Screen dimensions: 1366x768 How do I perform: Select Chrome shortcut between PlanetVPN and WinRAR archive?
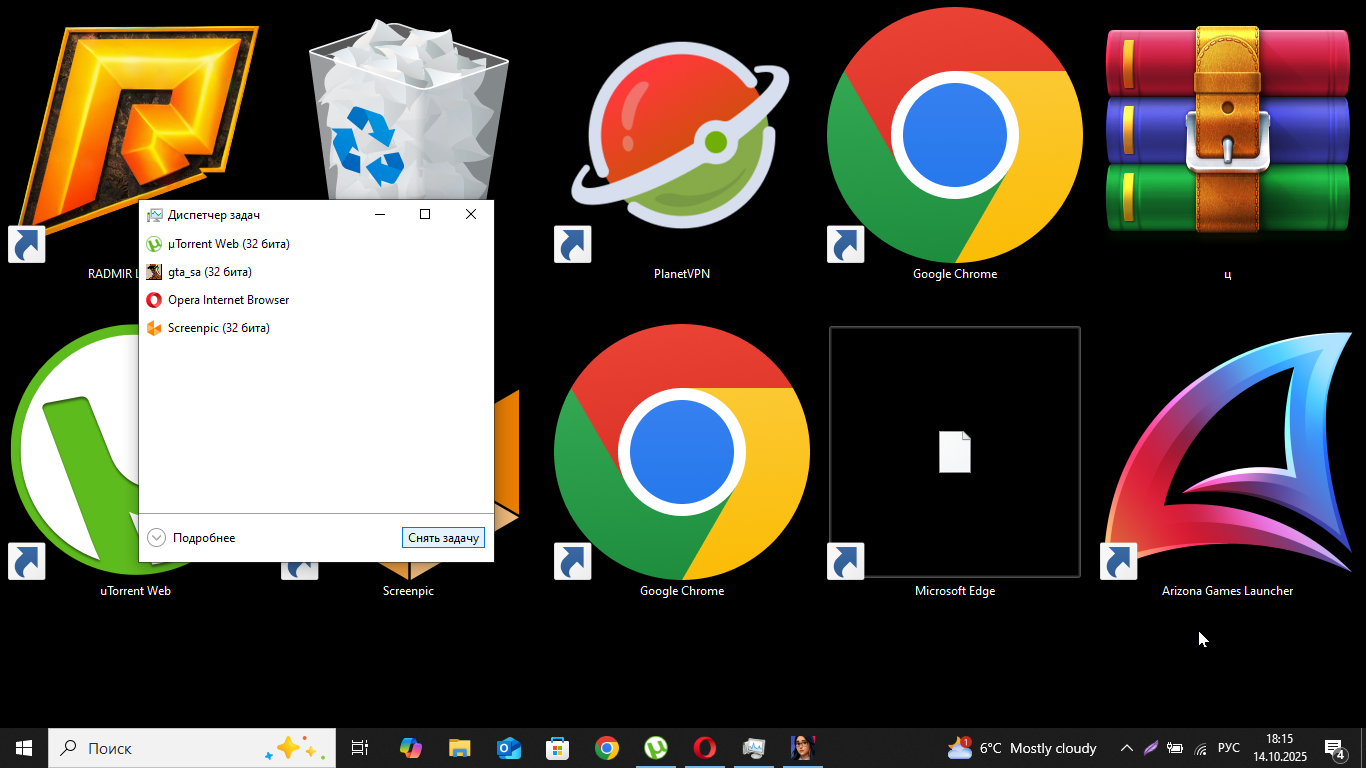click(x=955, y=145)
